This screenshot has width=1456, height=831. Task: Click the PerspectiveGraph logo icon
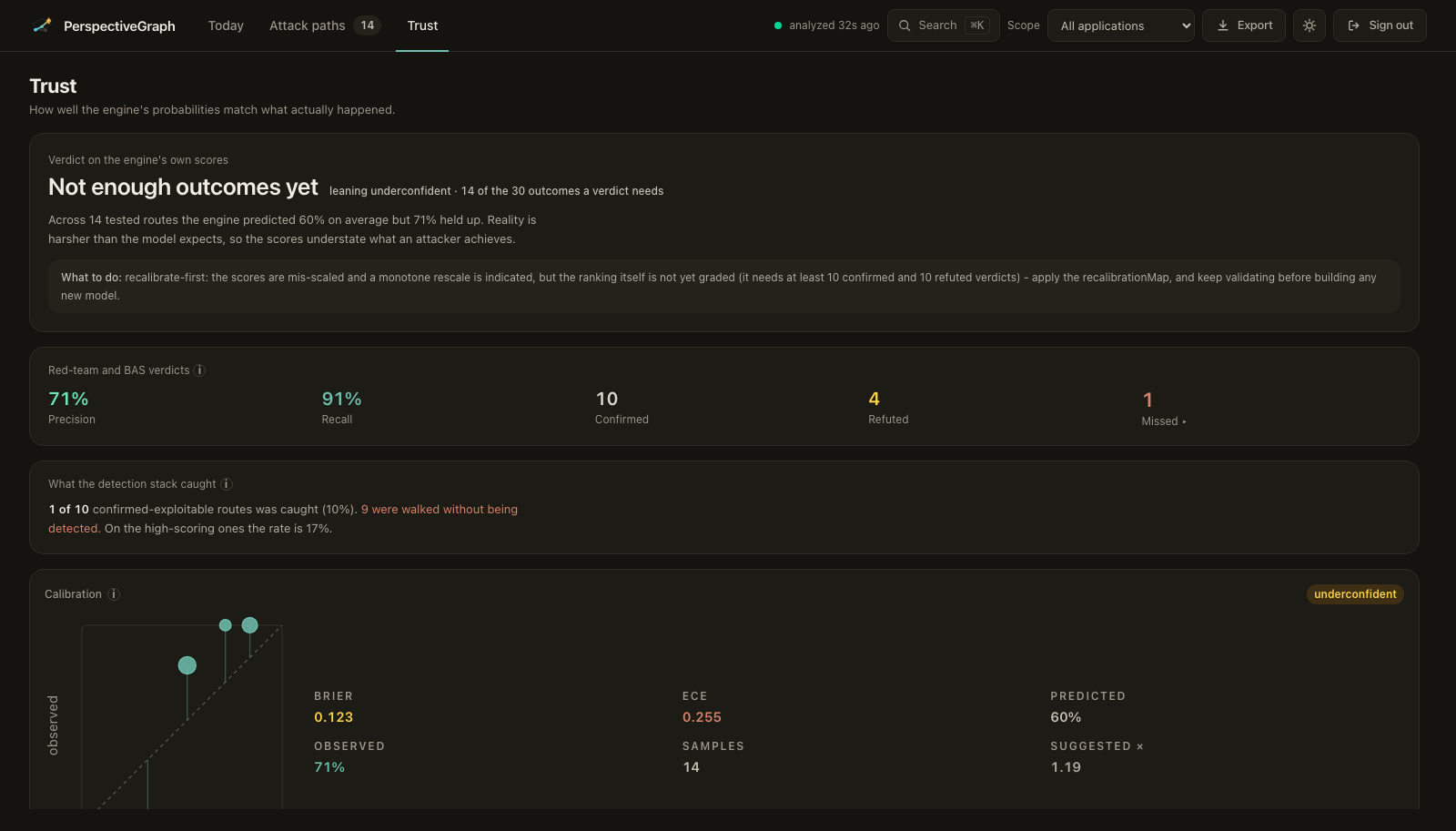point(42,25)
